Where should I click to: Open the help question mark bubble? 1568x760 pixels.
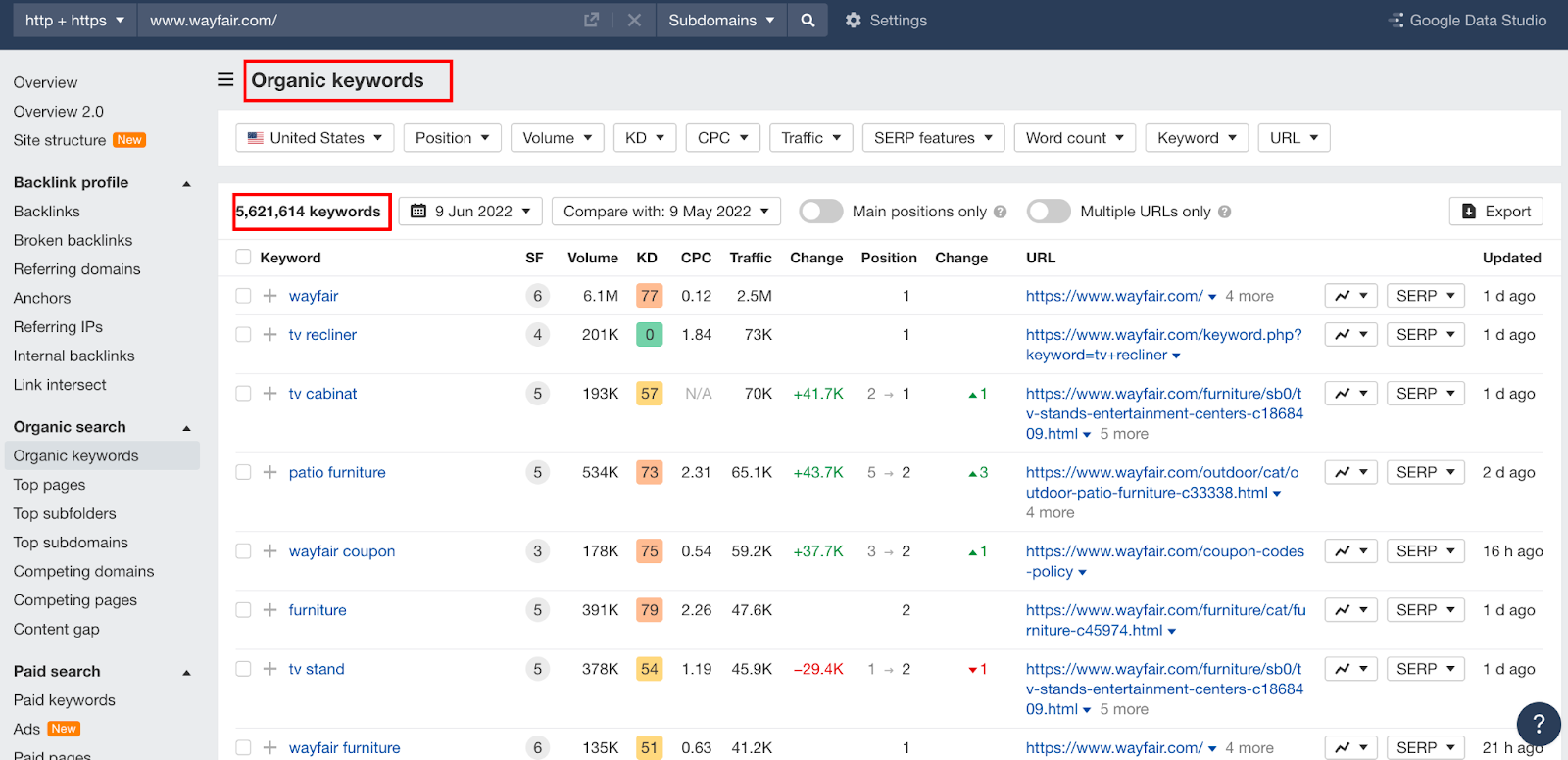coord(1539,724)
